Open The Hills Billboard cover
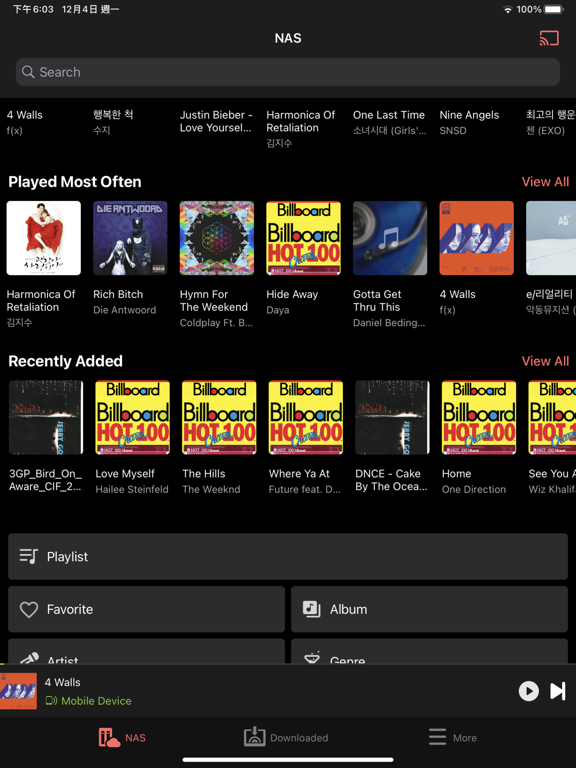 point(219,417)
